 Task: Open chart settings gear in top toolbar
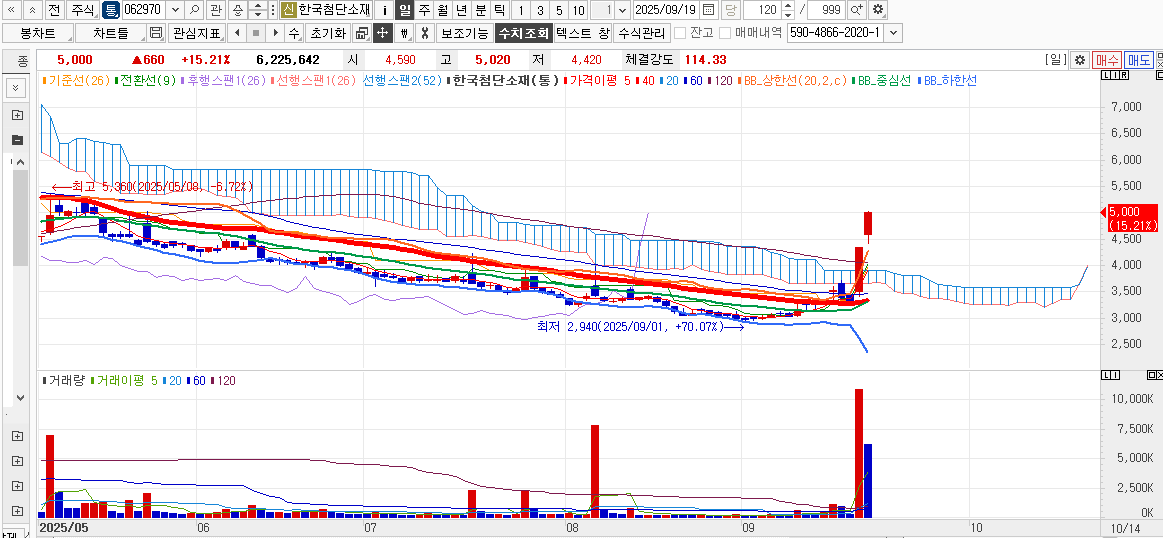click(878, 10)
